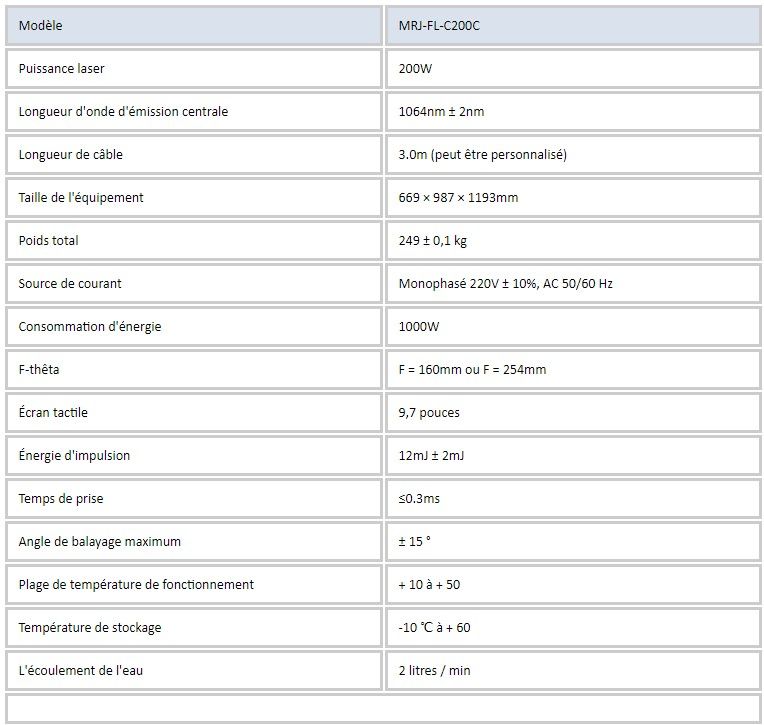This screenshot has width=764, height=725.
Task: Select the 249 ± 0,1 kg weight value
Action: [434, 240]
